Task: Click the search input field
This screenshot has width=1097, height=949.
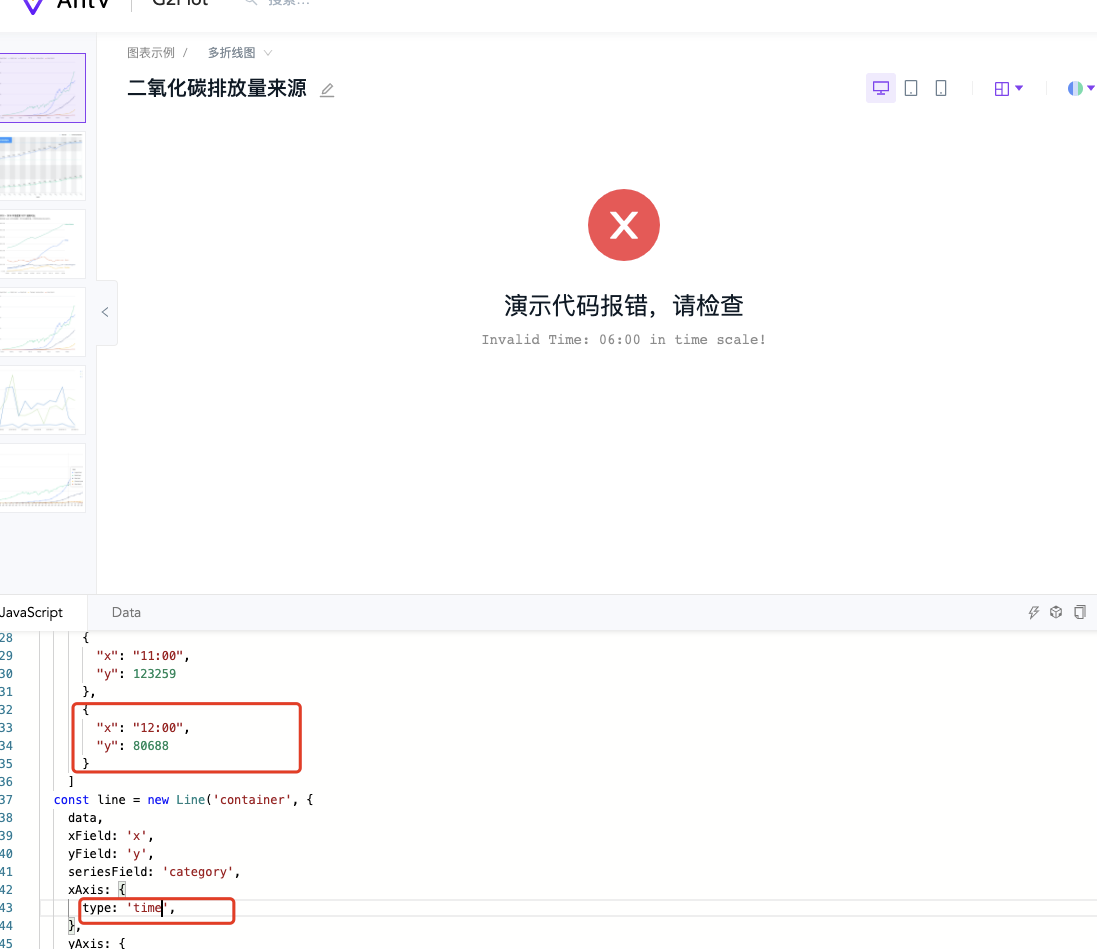Action: click(285, 4)
